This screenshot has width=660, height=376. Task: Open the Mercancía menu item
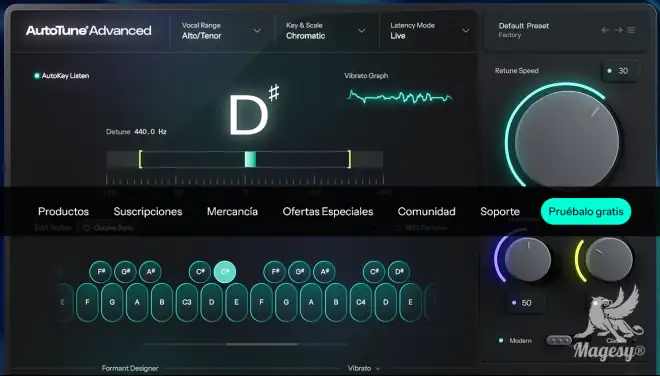pos(232,211)
